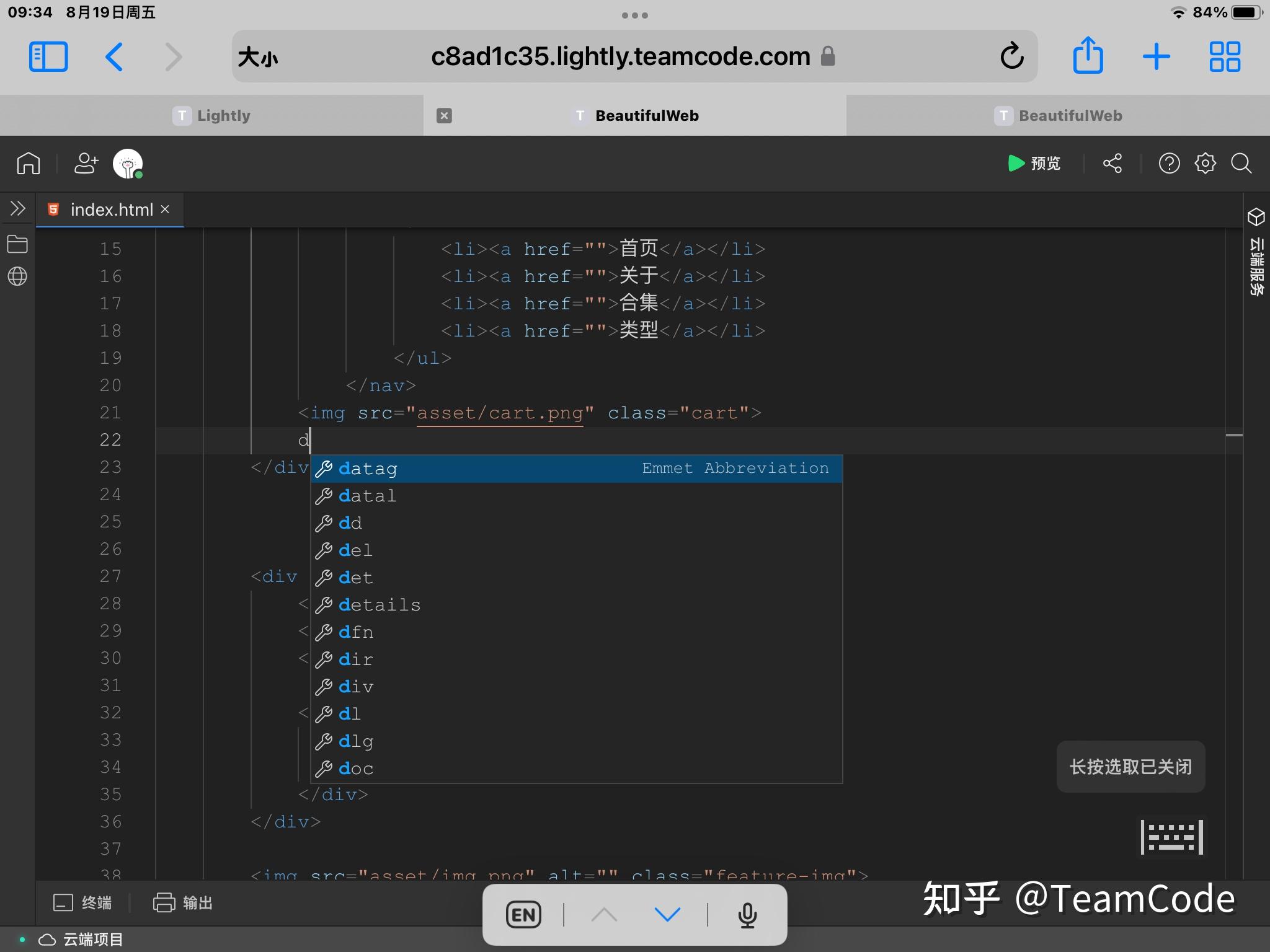Tap the downward chevron on keyboard bar

point(667,914)
